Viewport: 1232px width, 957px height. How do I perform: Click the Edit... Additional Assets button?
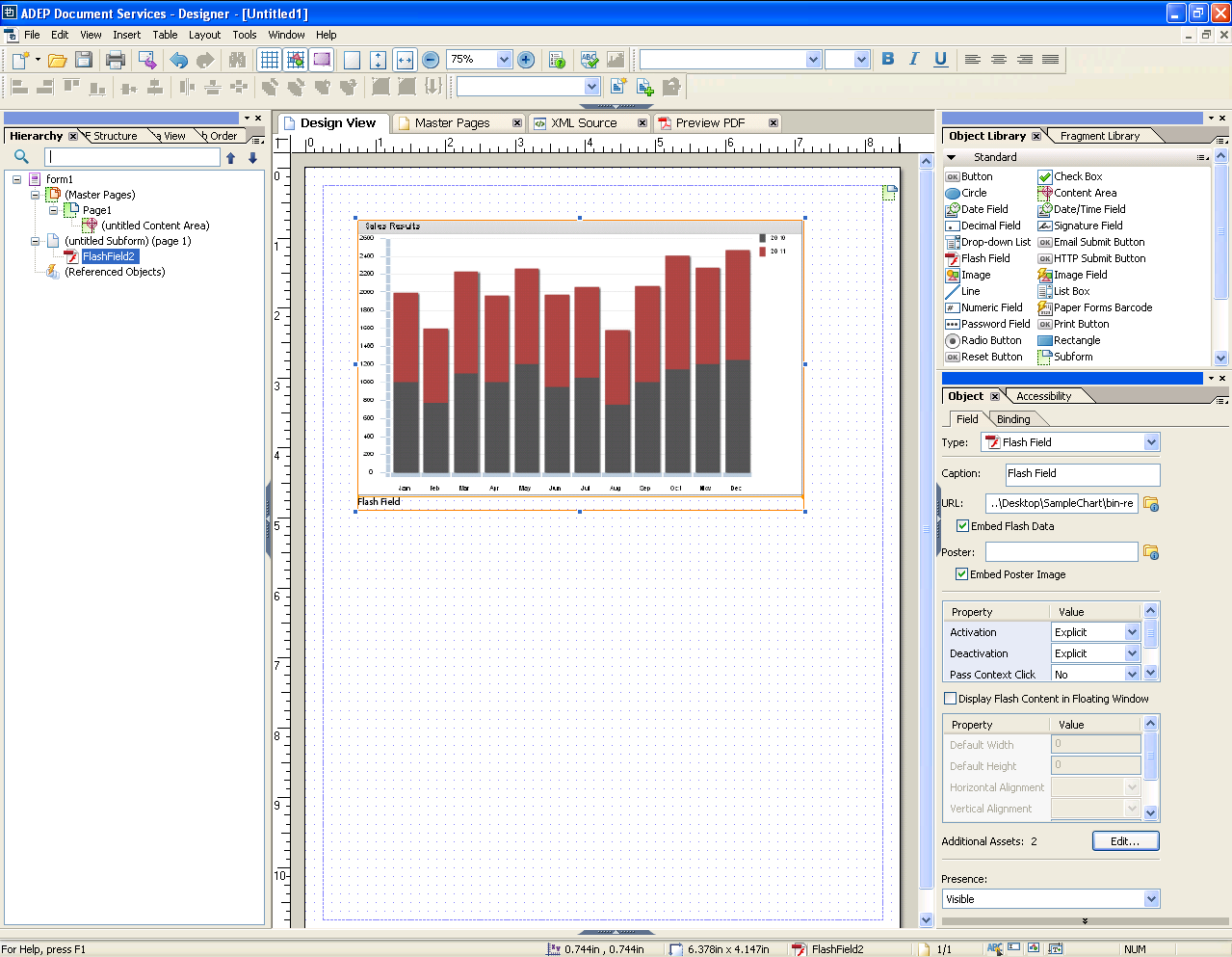point(1125,841)
